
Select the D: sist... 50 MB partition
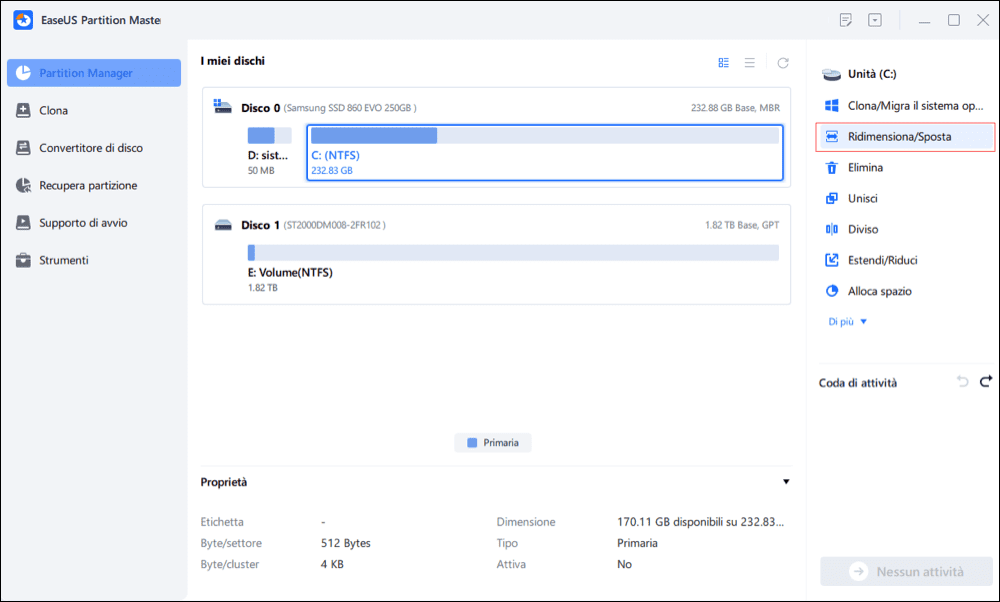pos(269,152)
